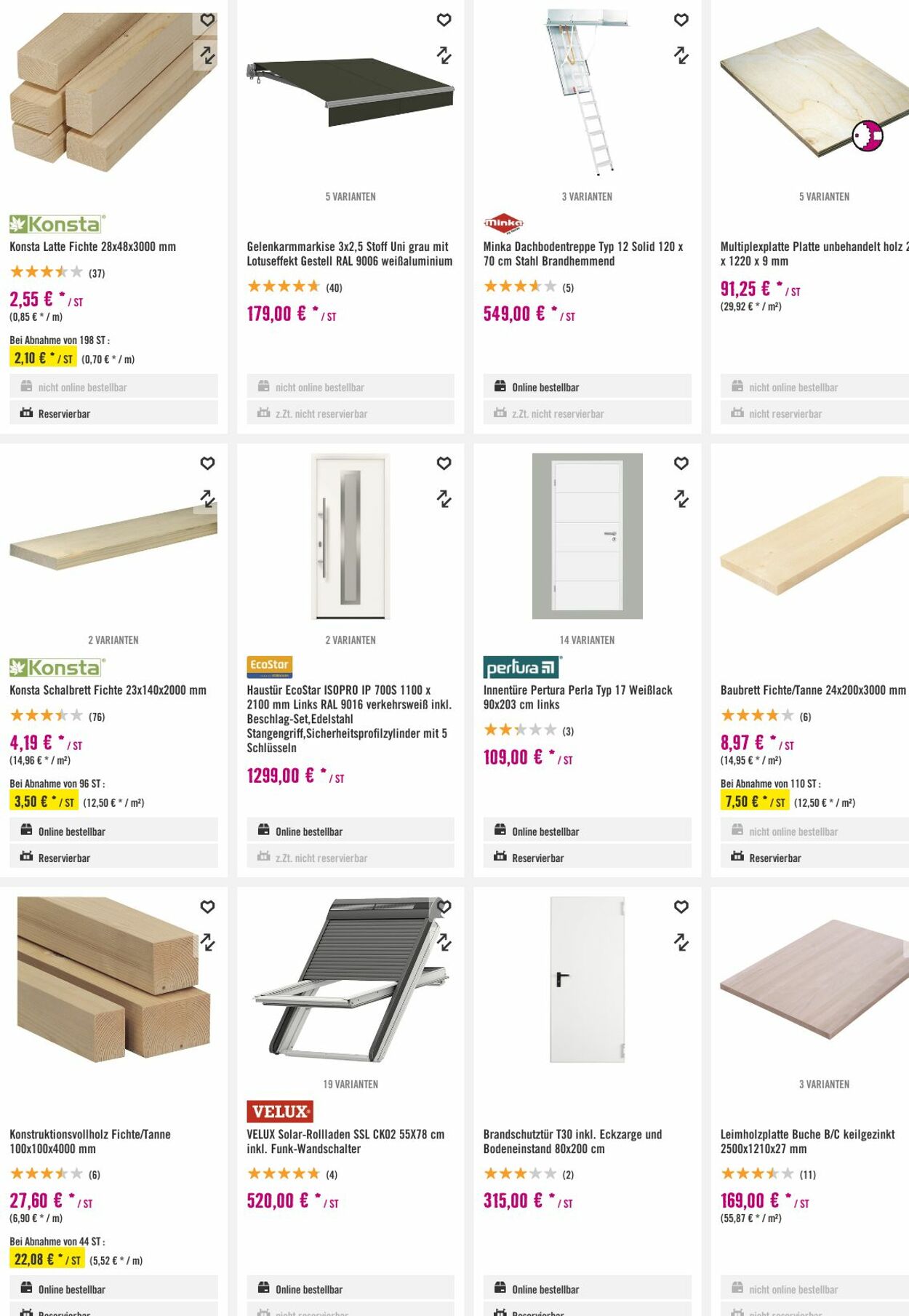The height and width of the screenshot is (1316, 909).
Task: Click the pink badge on Multiplexplatte image
Action: (x=868, y=136)
